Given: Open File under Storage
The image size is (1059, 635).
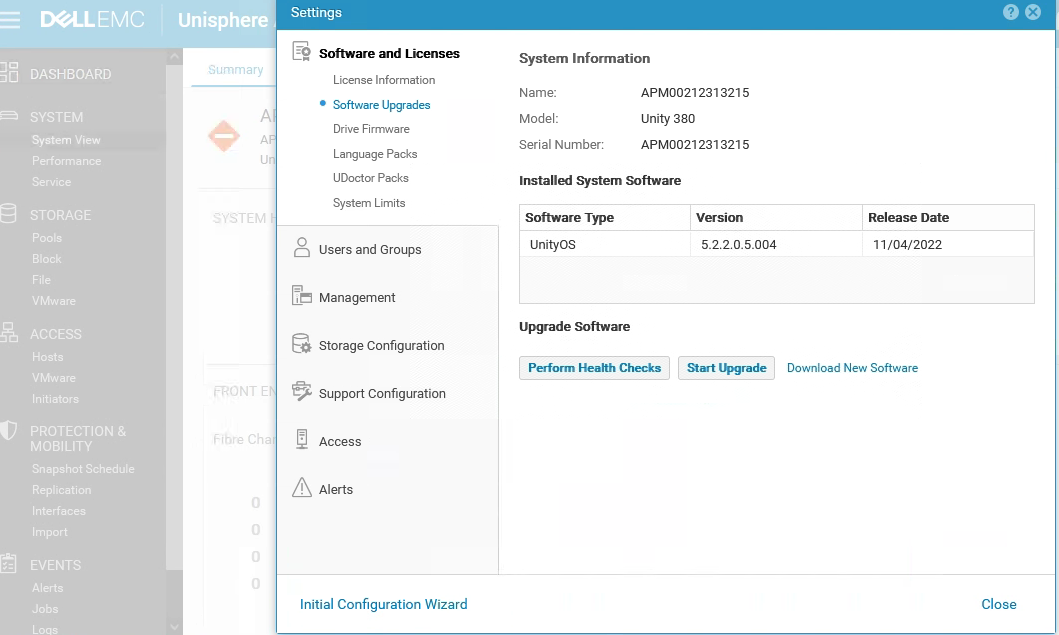Looking at the screenshot, I should 41,280.
